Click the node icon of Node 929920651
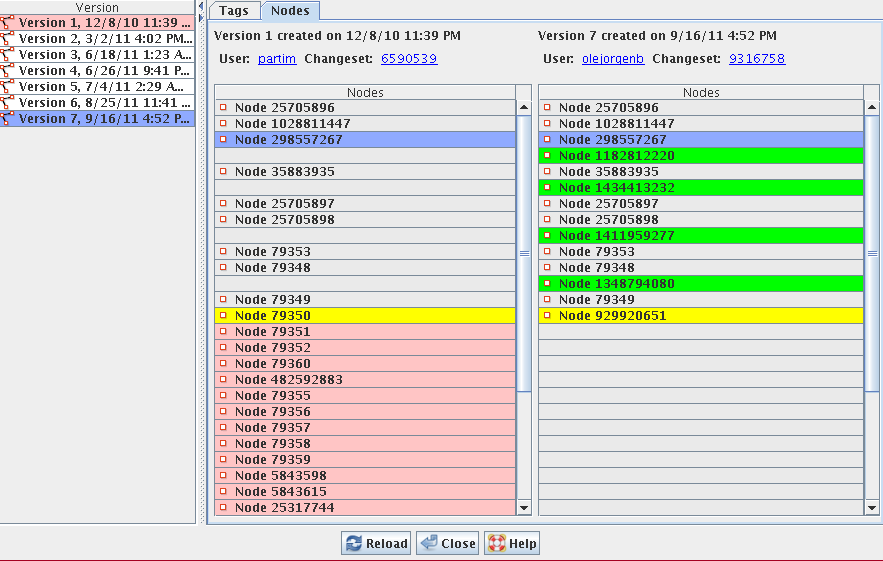 pos(547,316)
